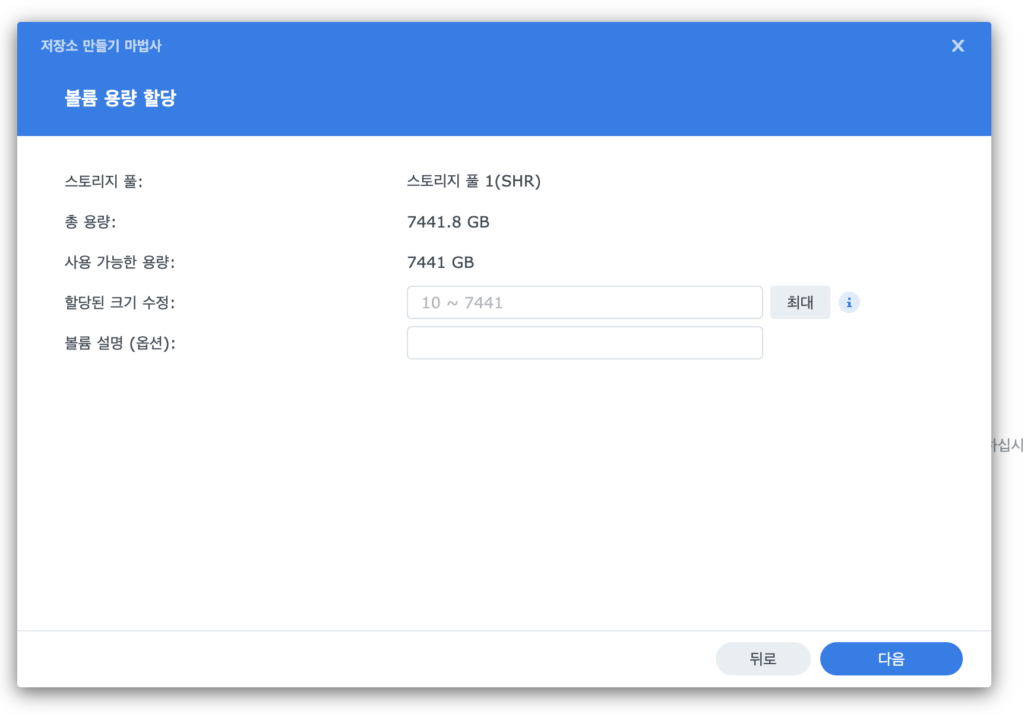Close the 저장소 만들기 마법사 dialog

pyautogui.click(x=957, y=46)
